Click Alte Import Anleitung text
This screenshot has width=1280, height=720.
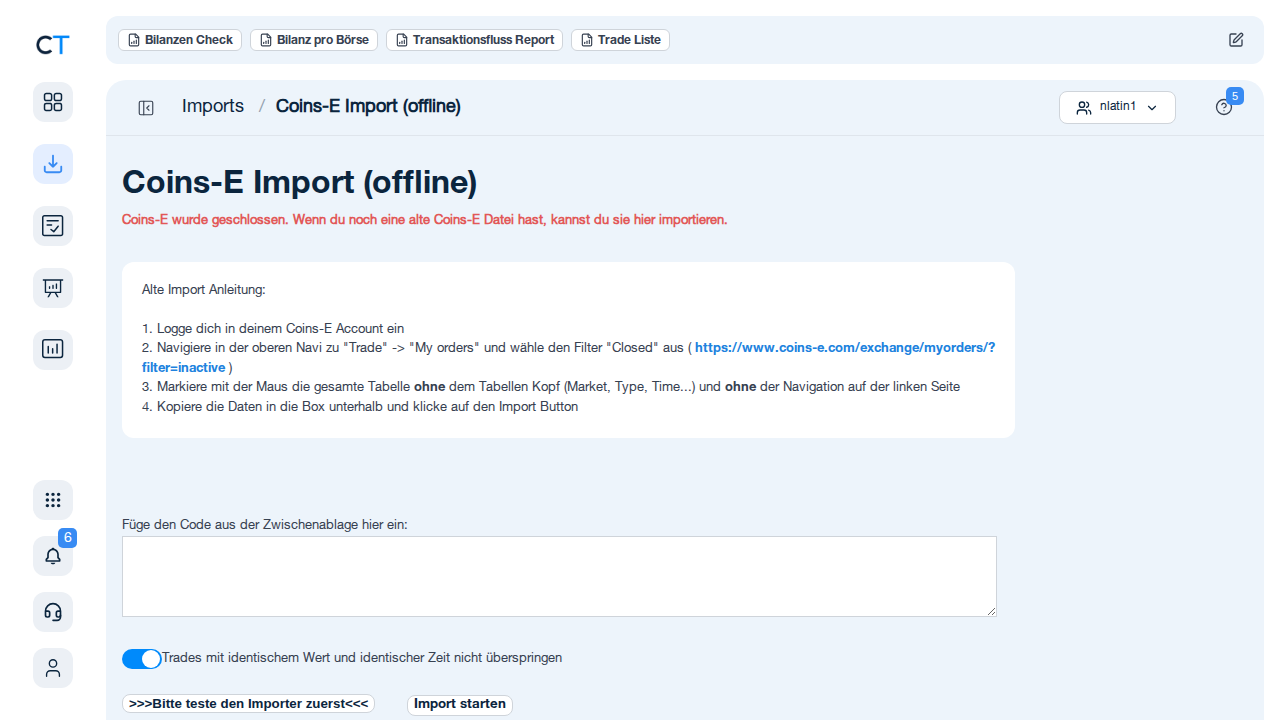204,290
